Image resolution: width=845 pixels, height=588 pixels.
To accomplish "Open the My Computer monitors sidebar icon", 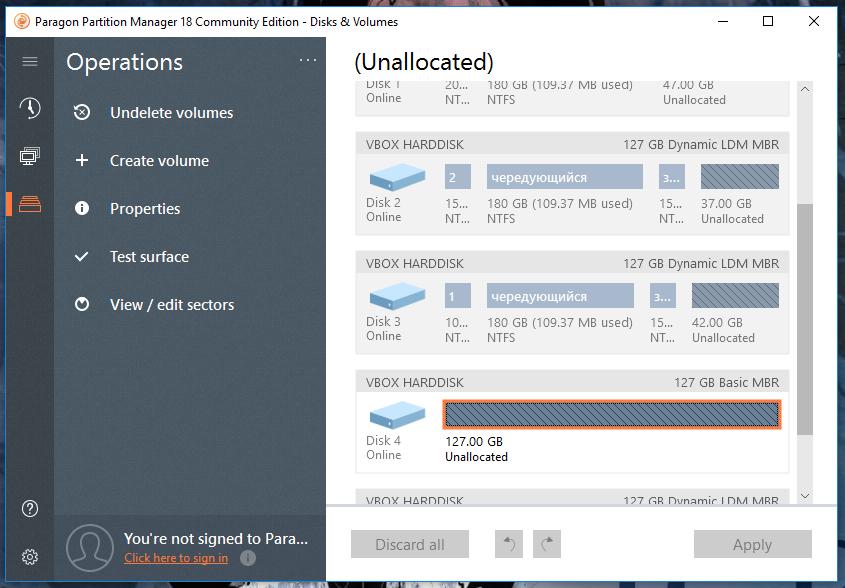I will (30, 156).
